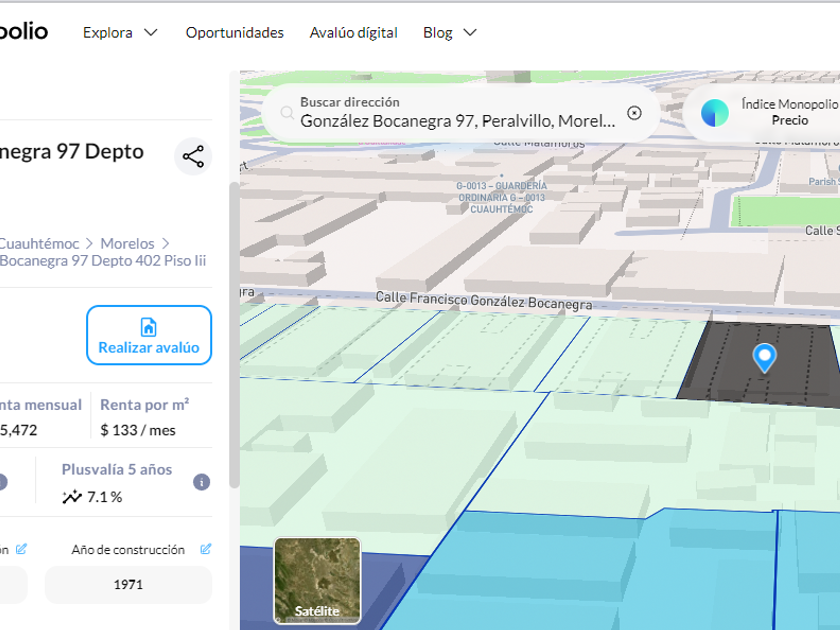Screen dimensions: 840x630
Task: Click the Índice Monopolio circular icon
Action: (x=715, y=113)
